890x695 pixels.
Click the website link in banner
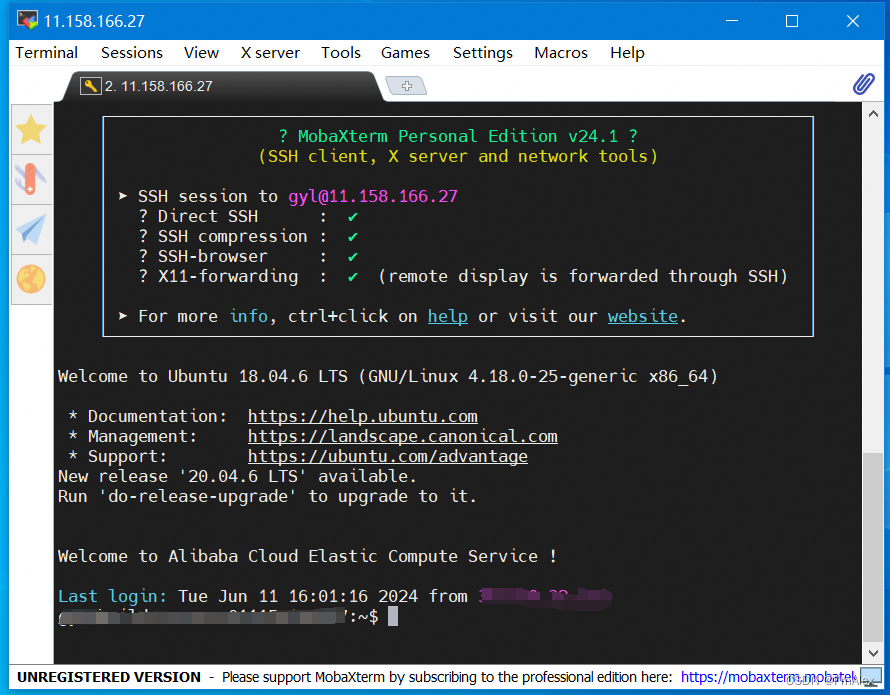[x=643, y=316]
